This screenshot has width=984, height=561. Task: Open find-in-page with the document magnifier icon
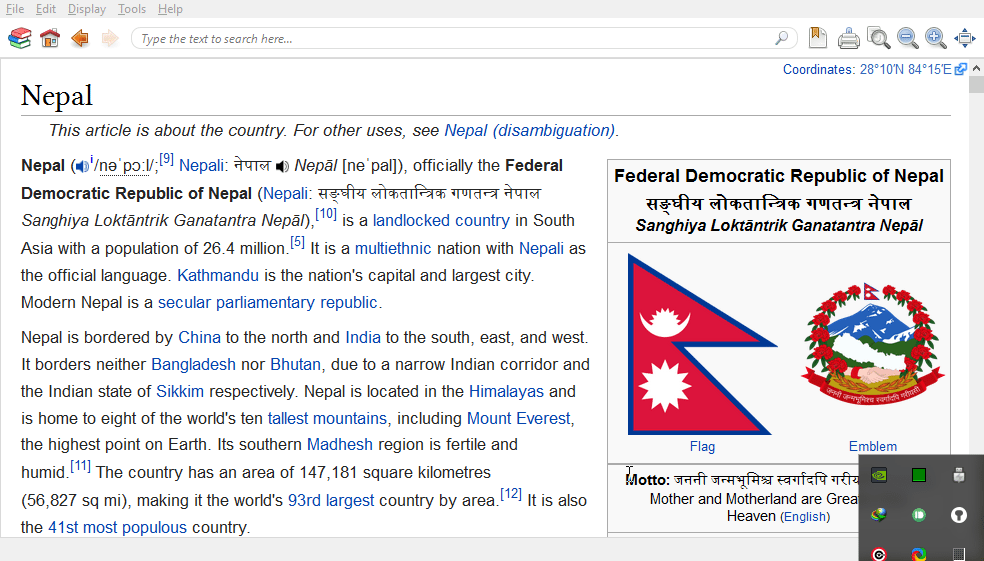(x=878, y=38)
